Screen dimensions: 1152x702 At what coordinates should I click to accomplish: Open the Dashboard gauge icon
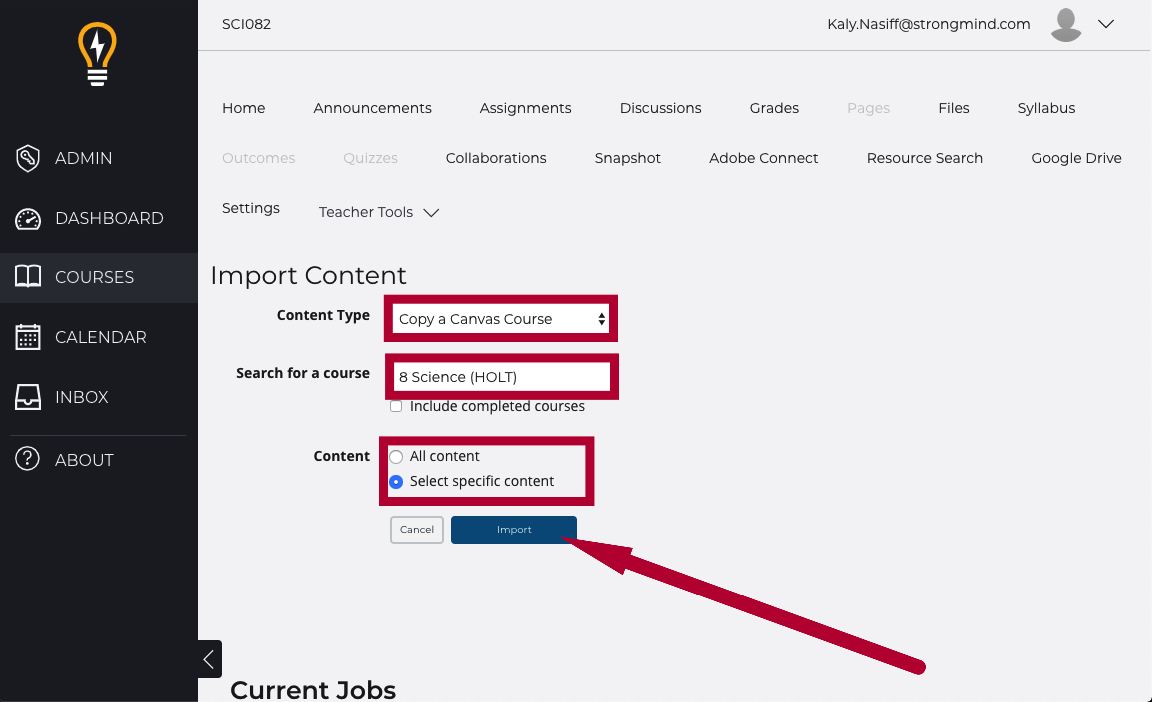28,218
